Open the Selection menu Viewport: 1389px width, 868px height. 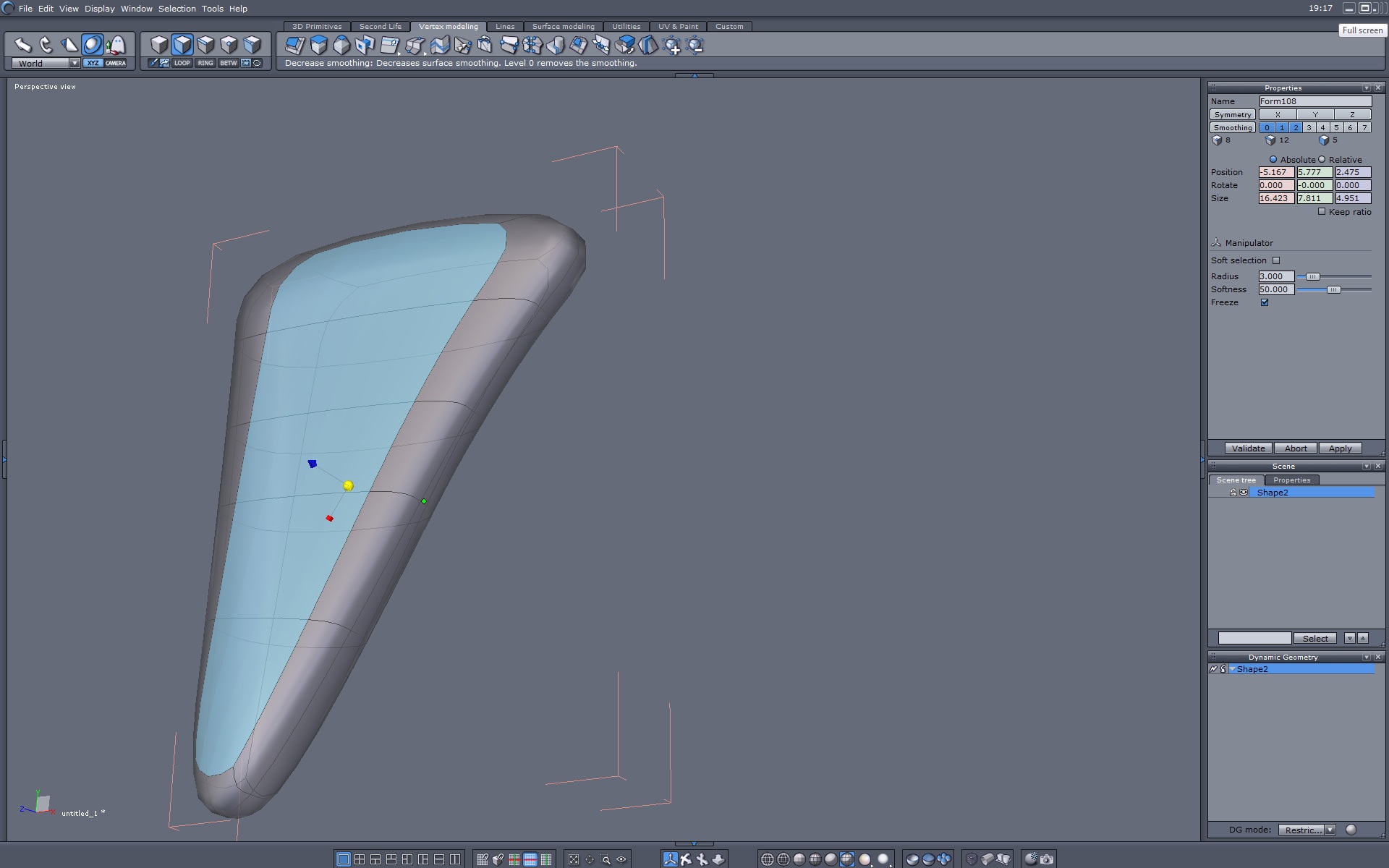tap(177, 9)
